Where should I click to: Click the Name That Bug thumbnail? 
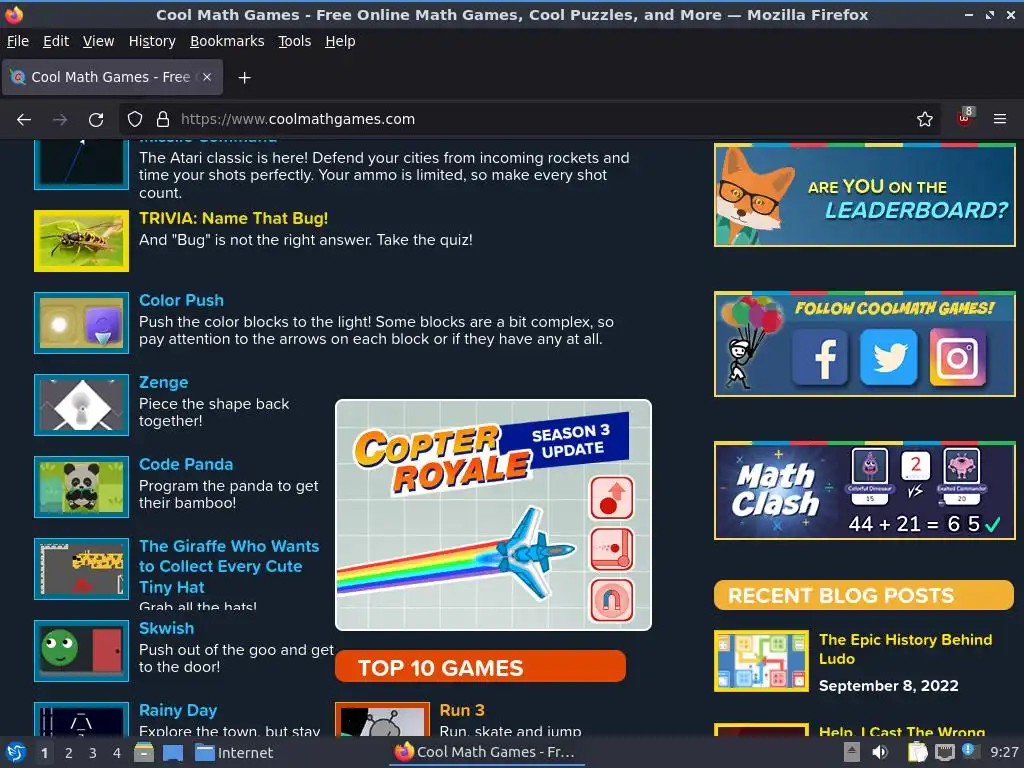(x=82, y=241)
